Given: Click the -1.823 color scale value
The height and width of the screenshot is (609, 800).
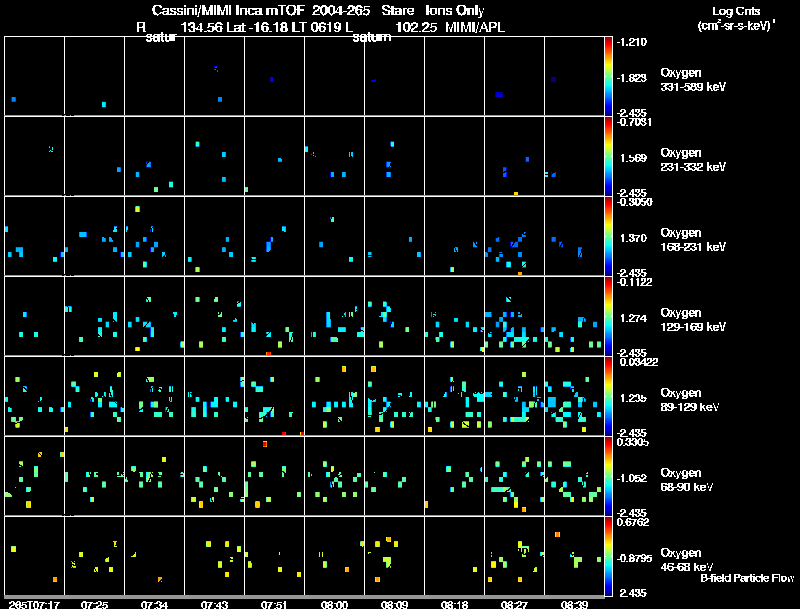Looking at the screenshot, I should pyautogui.click(x=632, y=78).
